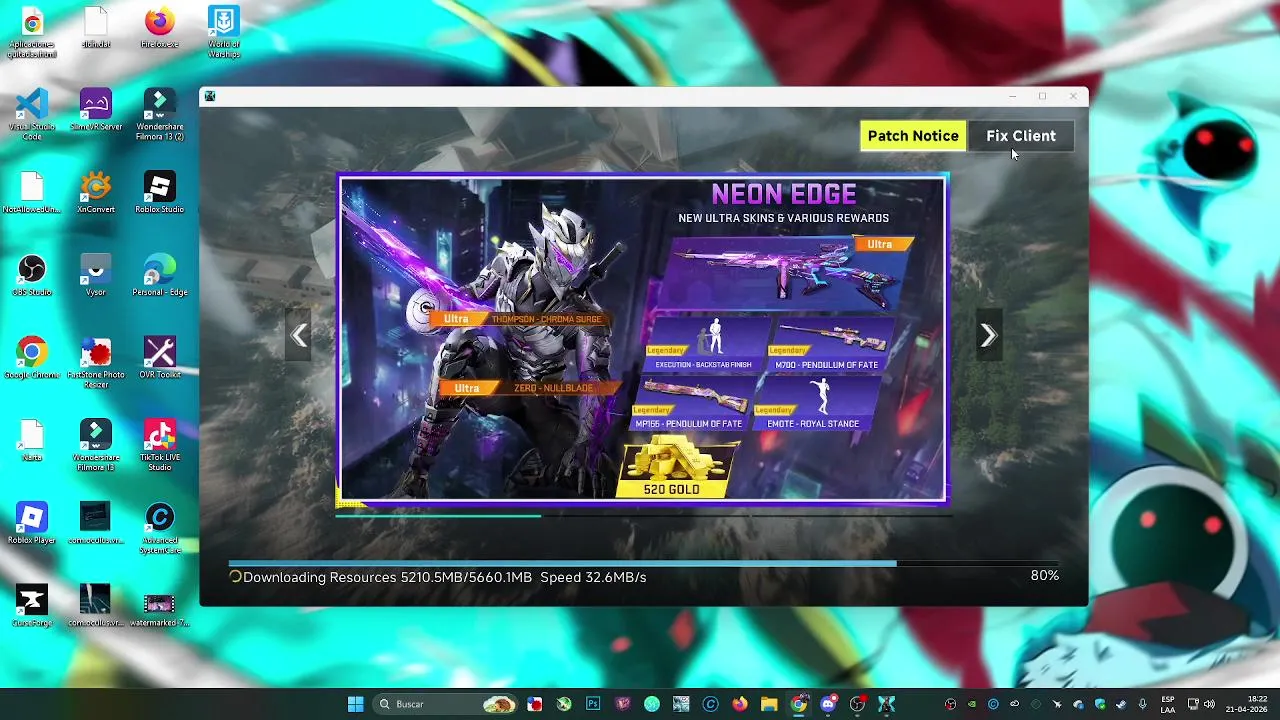Open Discord from the taskbar

(x=828, y=704)
